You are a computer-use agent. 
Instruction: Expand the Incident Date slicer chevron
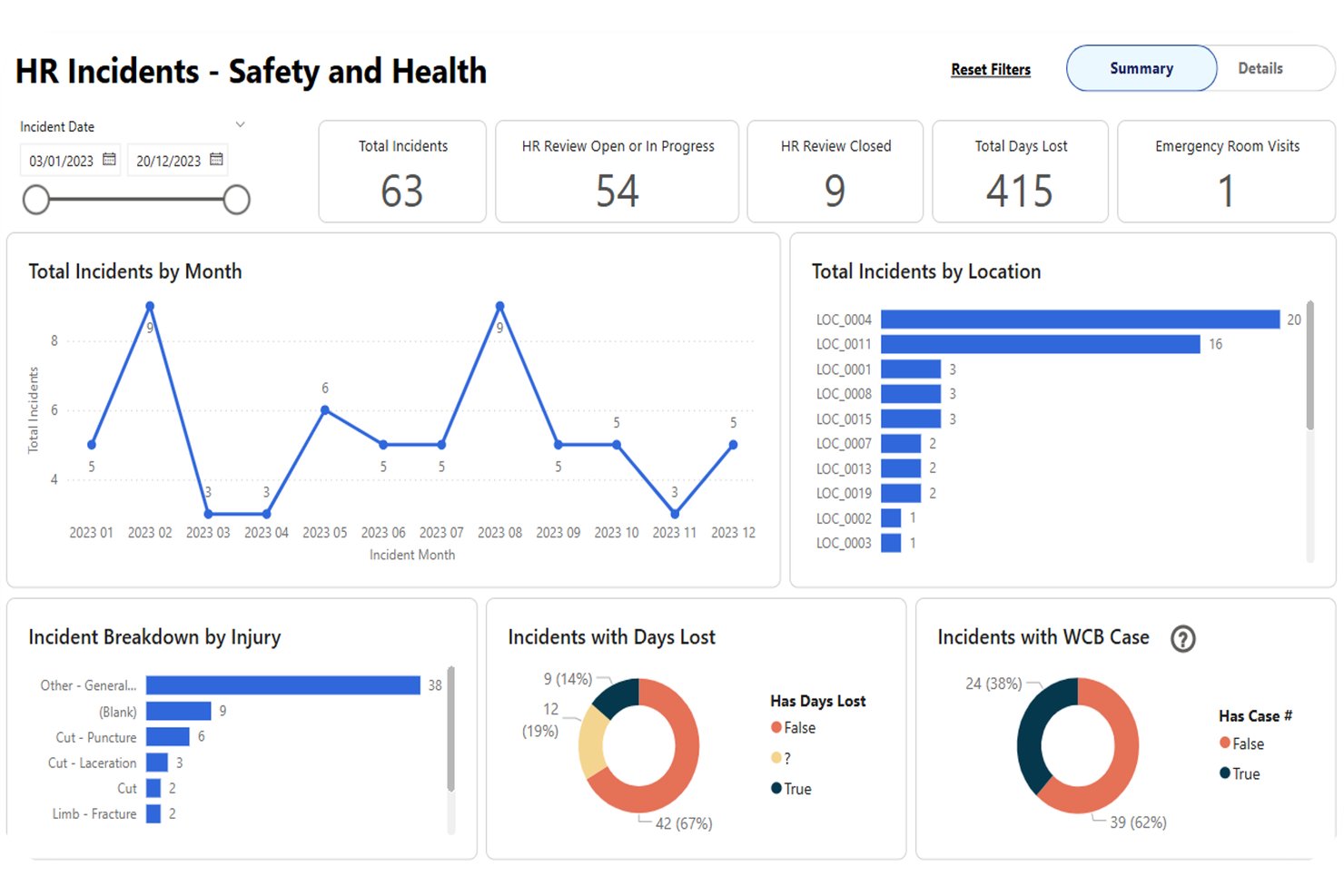[240, 124]
